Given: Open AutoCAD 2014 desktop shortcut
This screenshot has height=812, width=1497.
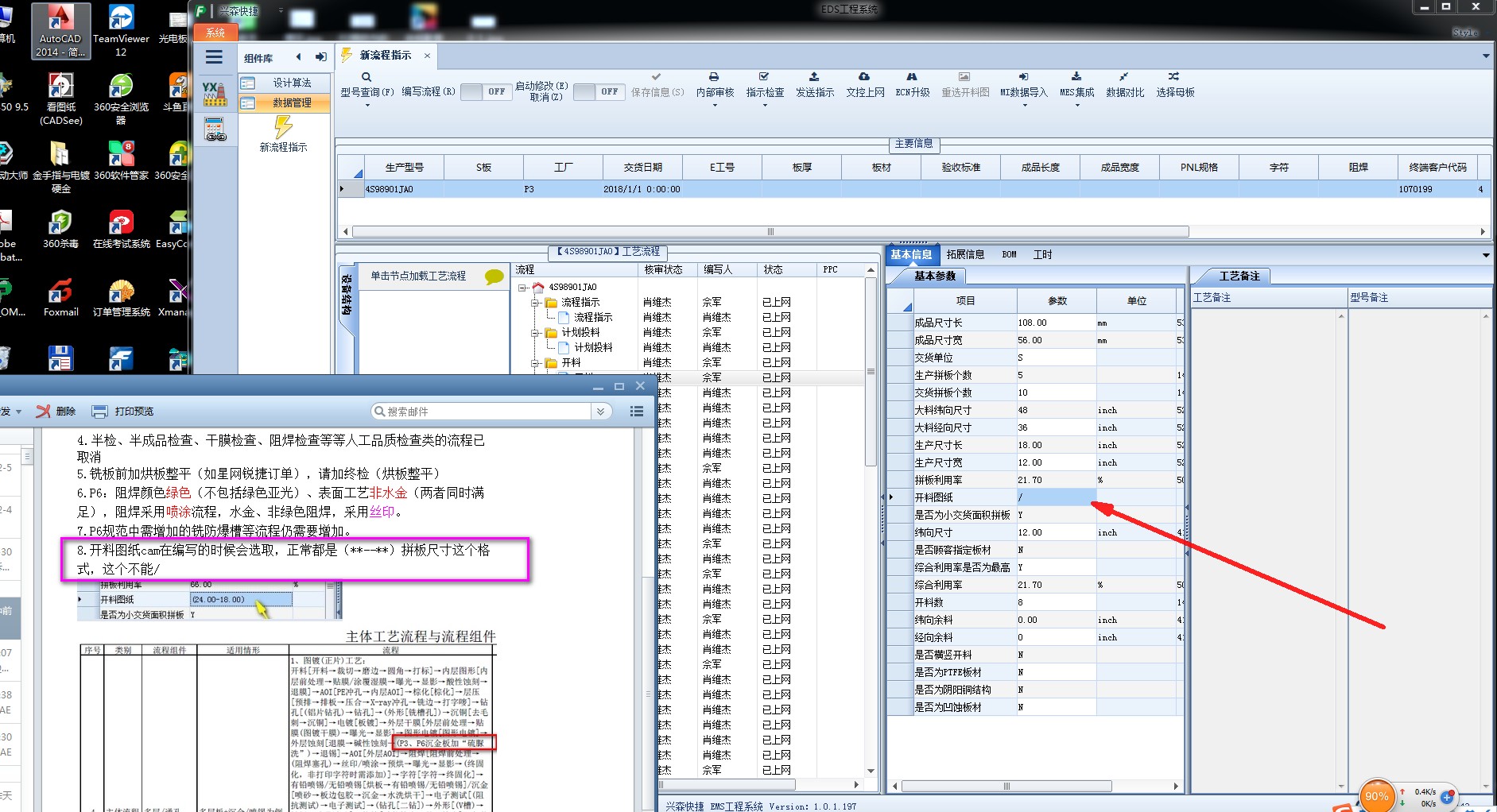Looking at the screenshot, I should click(x=60, y=30).
